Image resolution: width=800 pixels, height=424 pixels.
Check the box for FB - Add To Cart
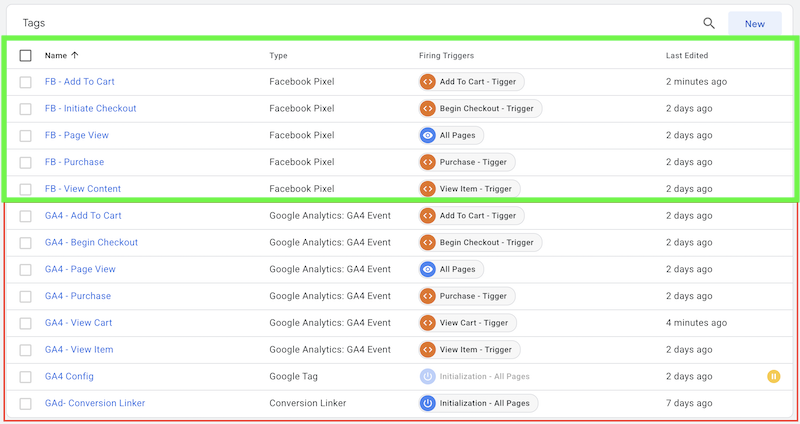coord(25,82)
